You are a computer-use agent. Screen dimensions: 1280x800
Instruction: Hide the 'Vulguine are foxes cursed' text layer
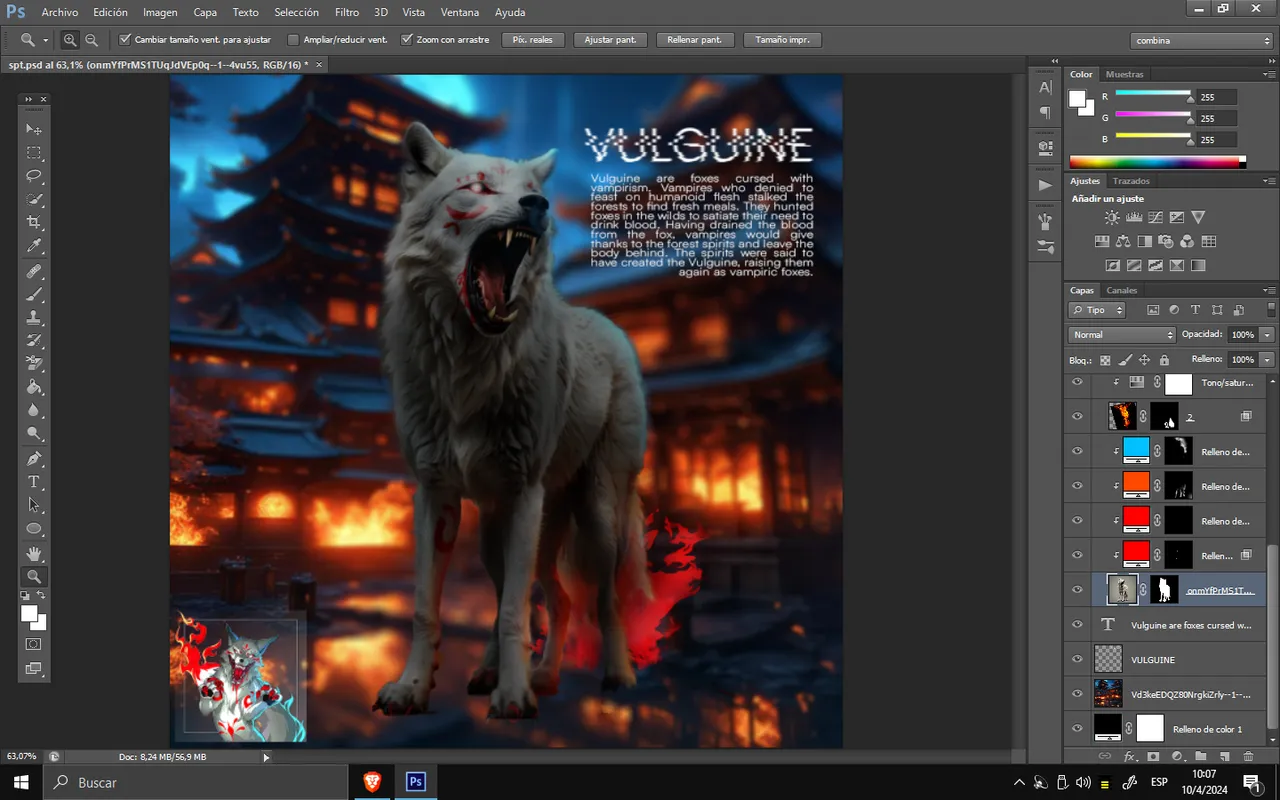pos(1077,624)
